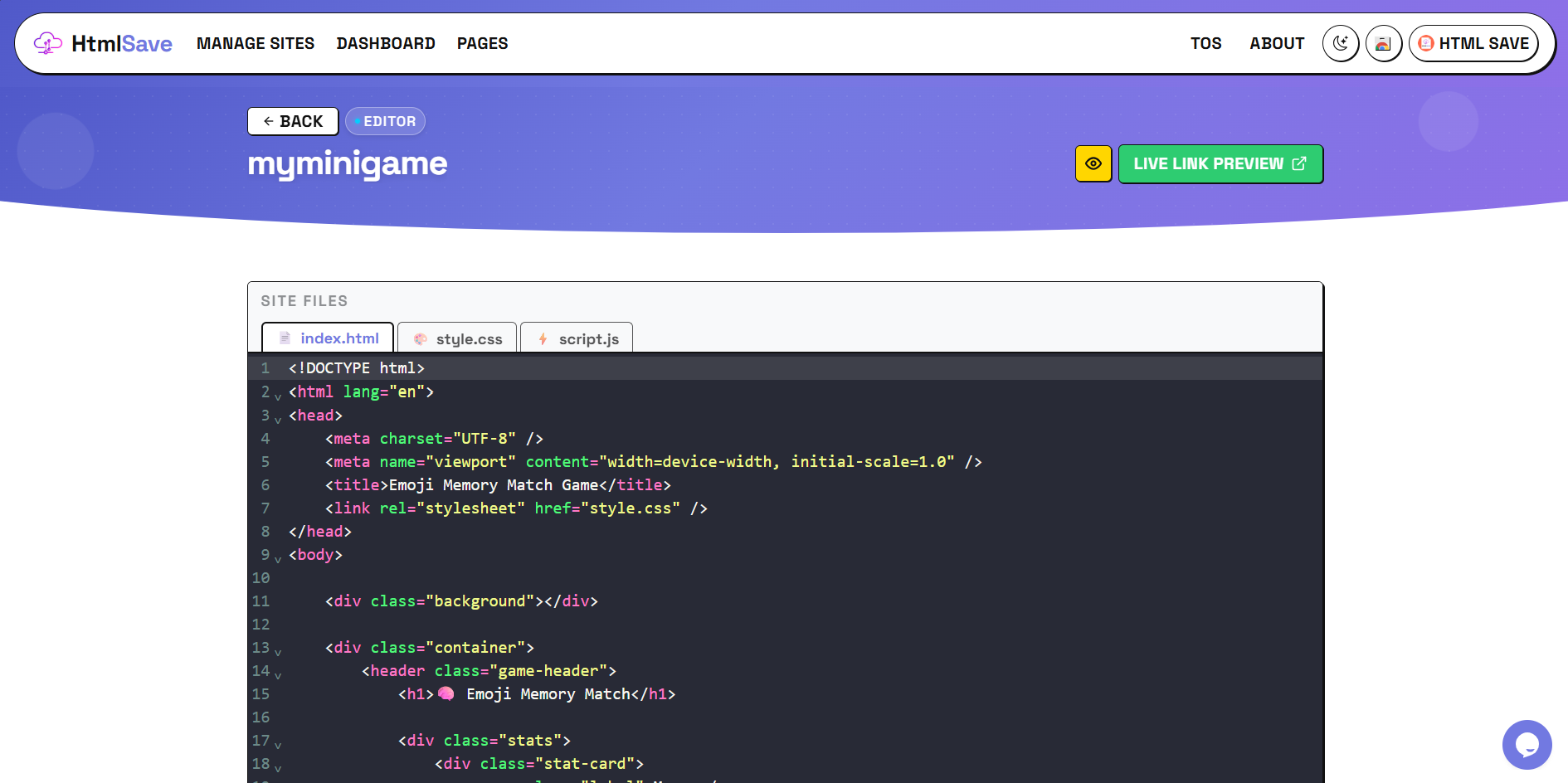This screenshot has height=783, width=1568.
Task: Switch to the script.js tab
Action: click(x=577, y=338)
